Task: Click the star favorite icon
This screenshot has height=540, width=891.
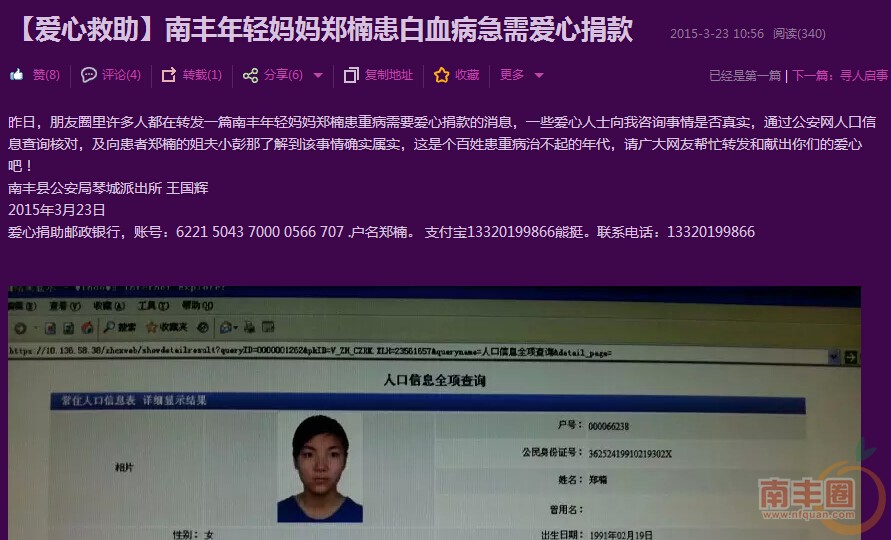Action: point(442,75)
